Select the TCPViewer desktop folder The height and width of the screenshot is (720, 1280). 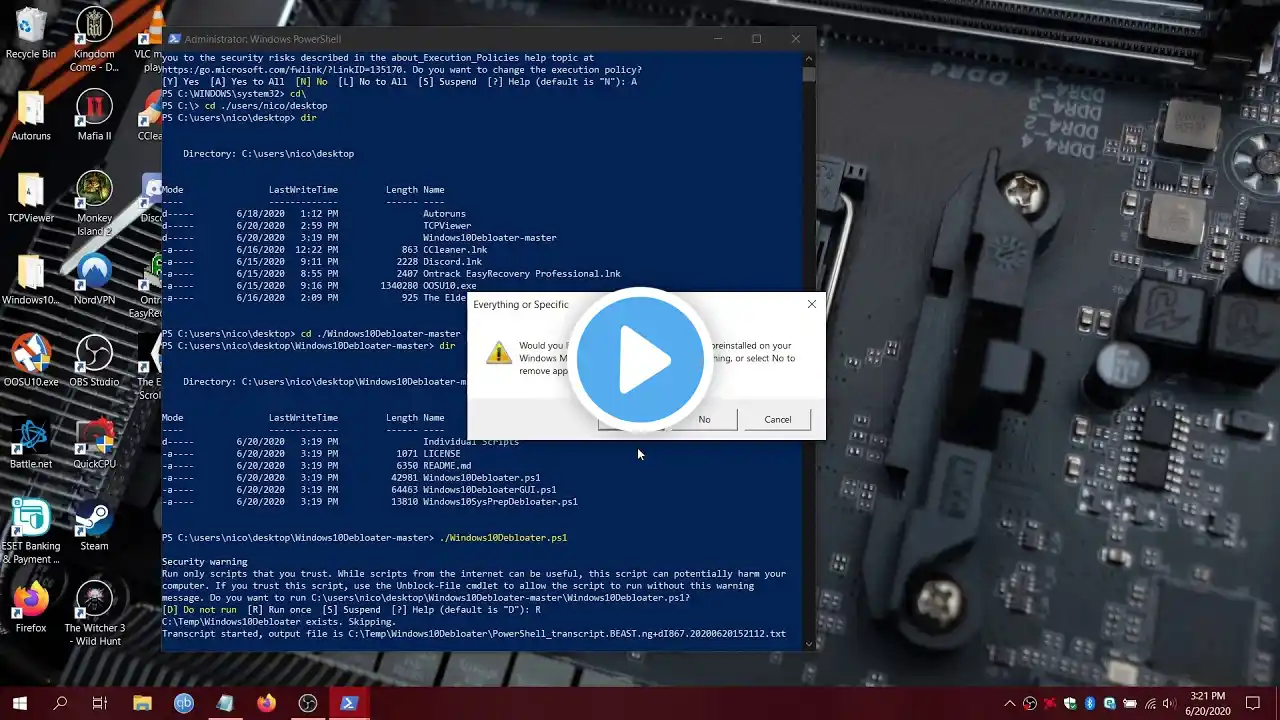coord(31,197)
